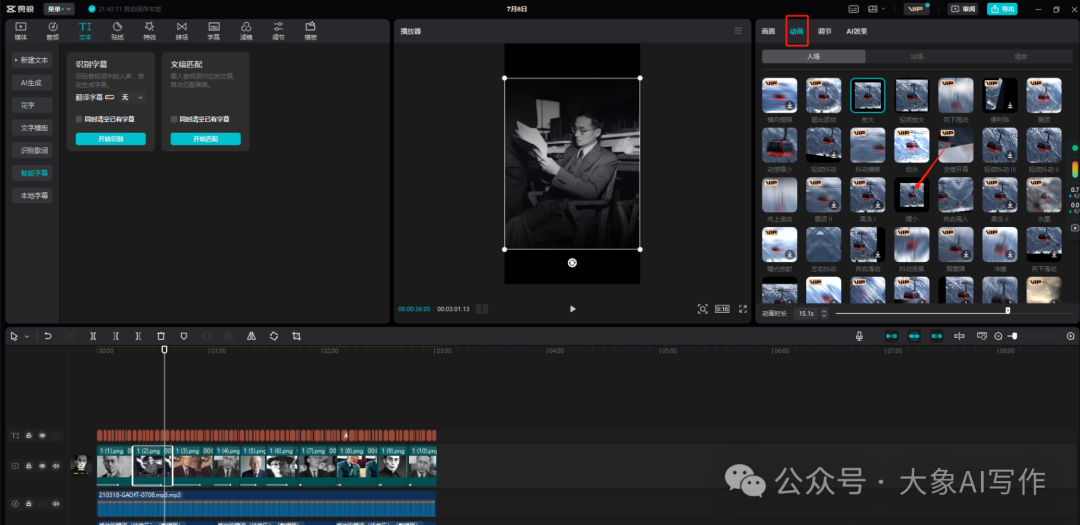Toggle eye visibility on the text track

click(42, 435)
